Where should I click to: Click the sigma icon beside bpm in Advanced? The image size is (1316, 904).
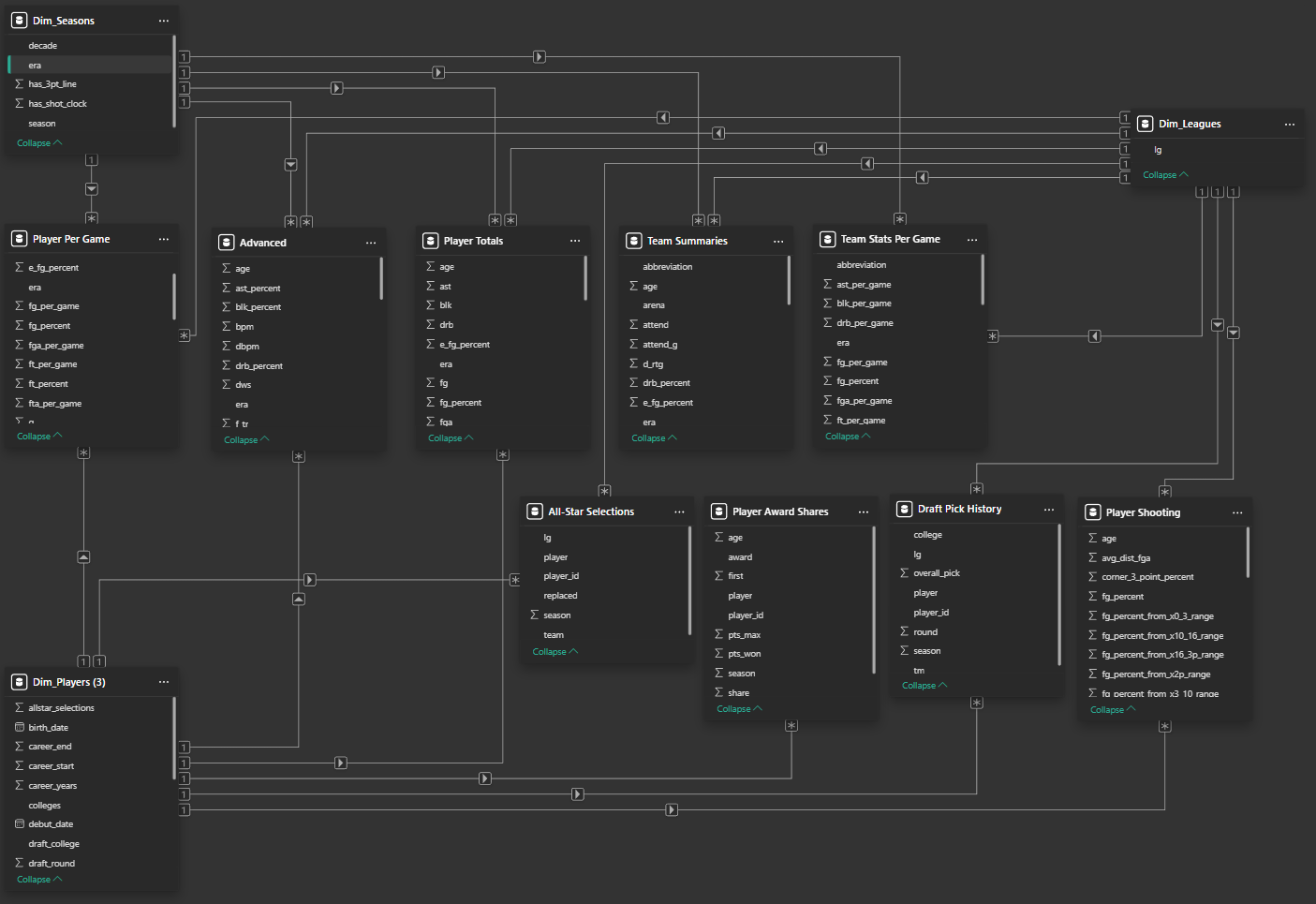[x=228, y=326]
